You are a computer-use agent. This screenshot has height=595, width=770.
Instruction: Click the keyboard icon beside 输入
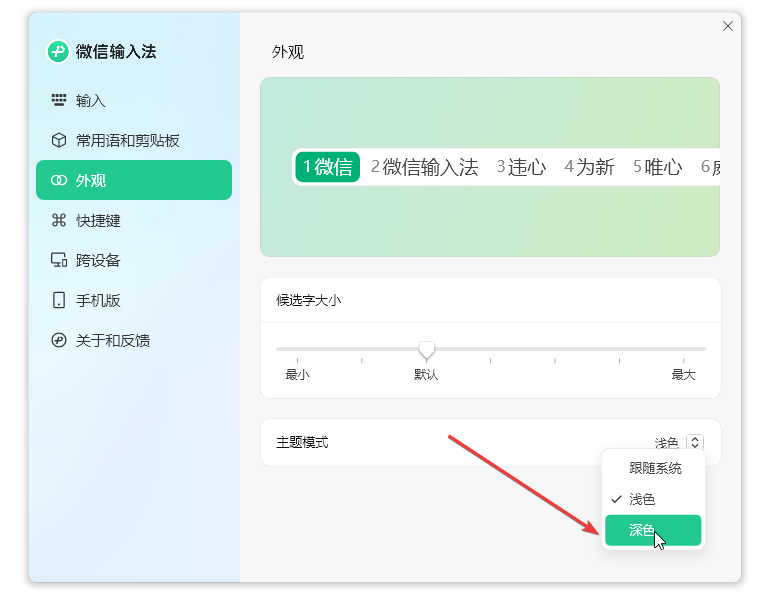click(59, 100)
